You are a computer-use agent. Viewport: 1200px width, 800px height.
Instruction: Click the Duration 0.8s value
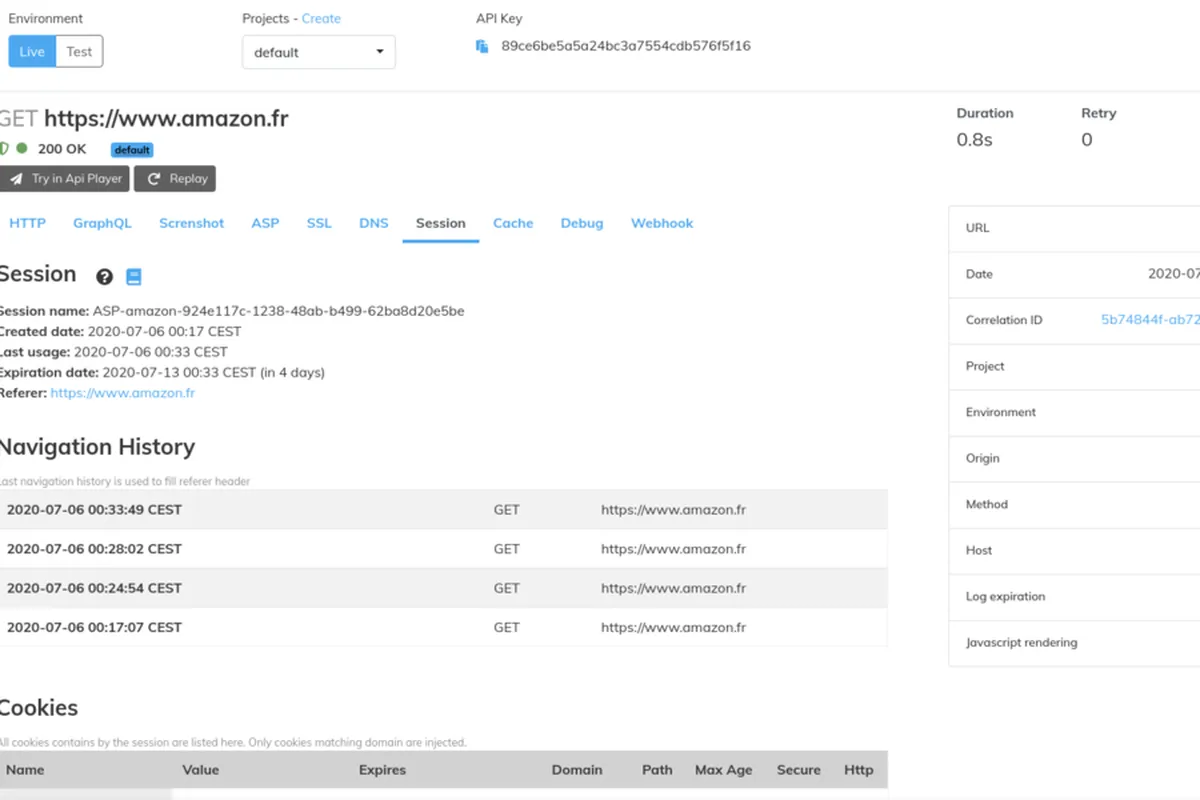975,140
